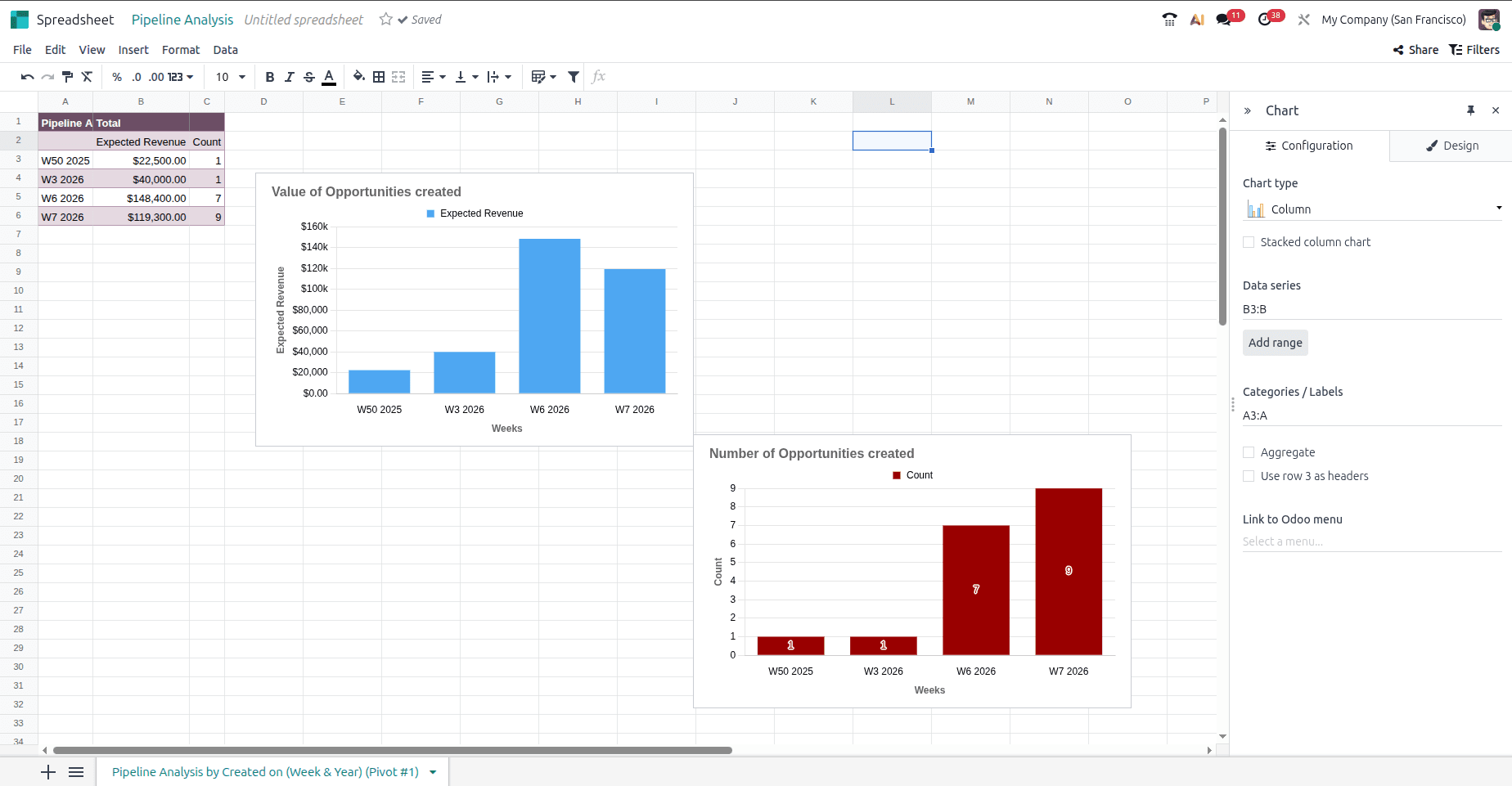Click the clear formatting icon
Viewport: 1512px width, 786px height.
click(x=87, y=77)
